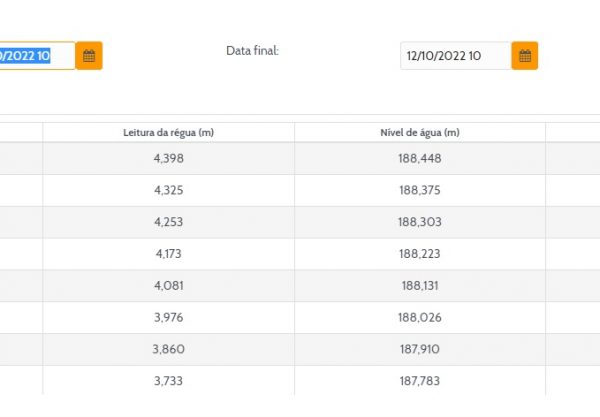
Task: Select the cell showing 4,253
Action: click(168, 222)
